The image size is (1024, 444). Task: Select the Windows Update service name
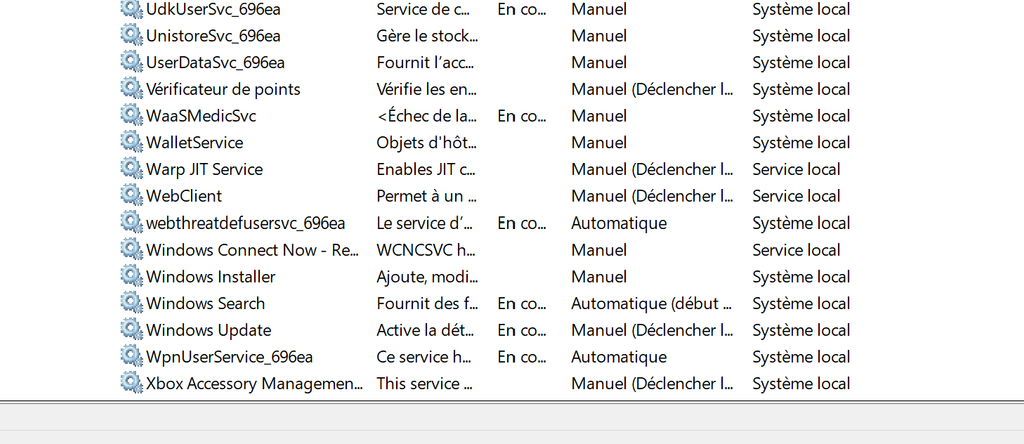point(208,330)
